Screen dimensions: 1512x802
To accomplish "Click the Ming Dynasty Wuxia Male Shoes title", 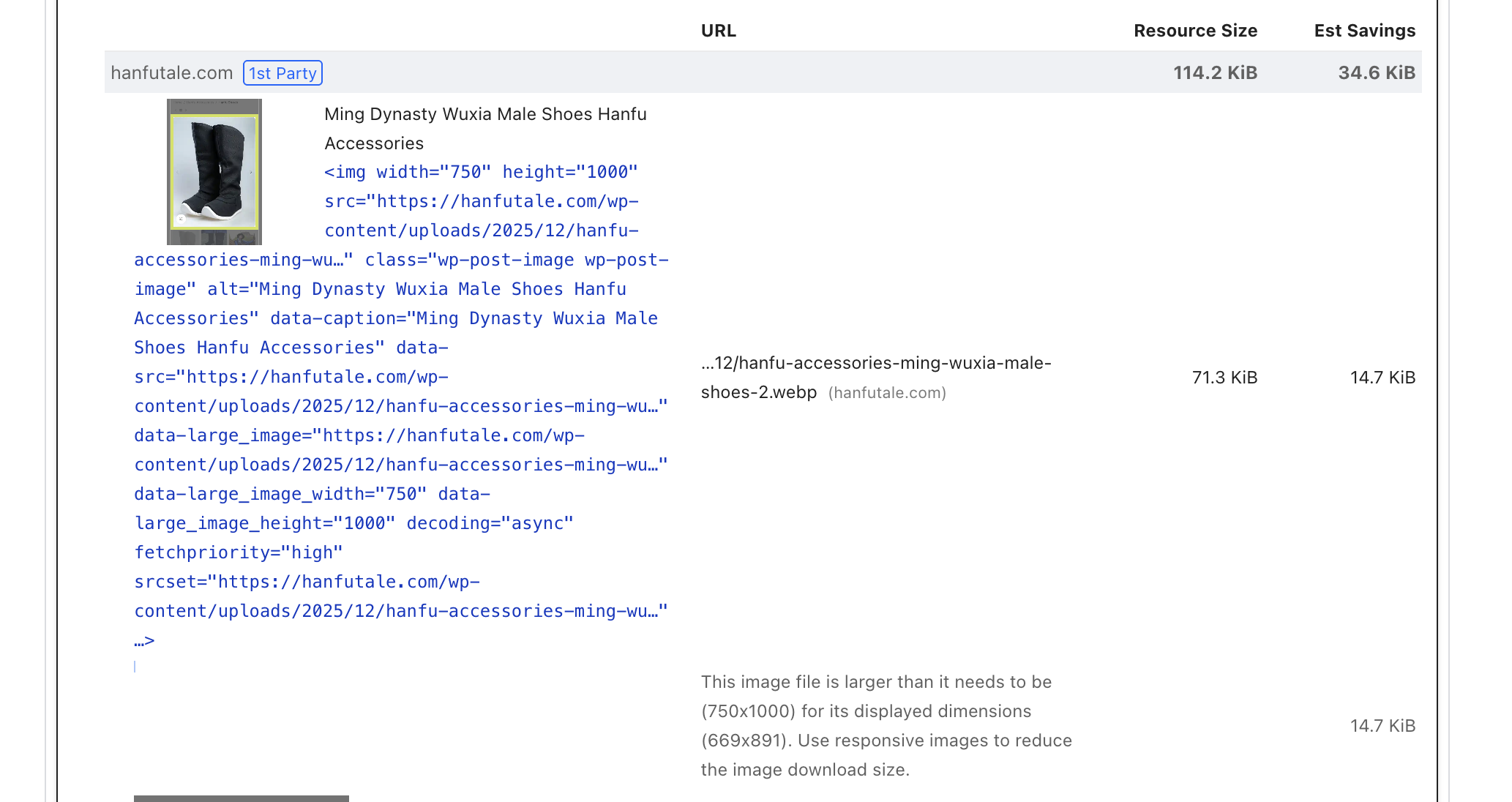I will pyautogui.click(x=485, y=114).
